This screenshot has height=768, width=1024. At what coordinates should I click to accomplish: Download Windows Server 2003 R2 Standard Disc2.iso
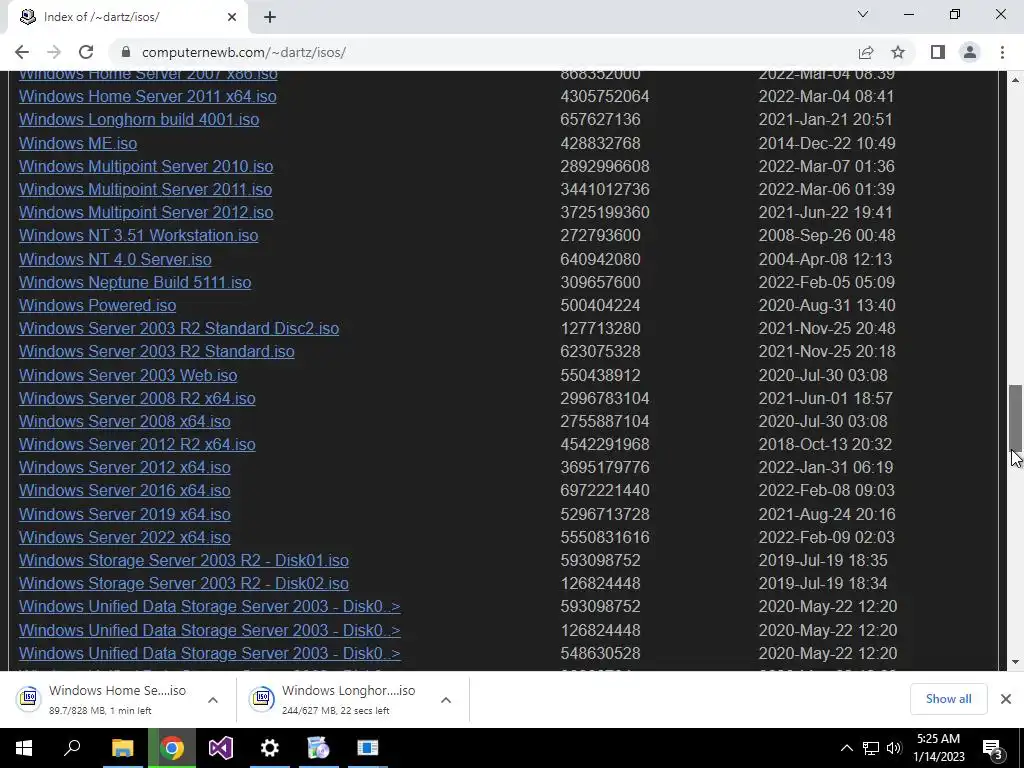pyautogui.click(x=179, y=328)
